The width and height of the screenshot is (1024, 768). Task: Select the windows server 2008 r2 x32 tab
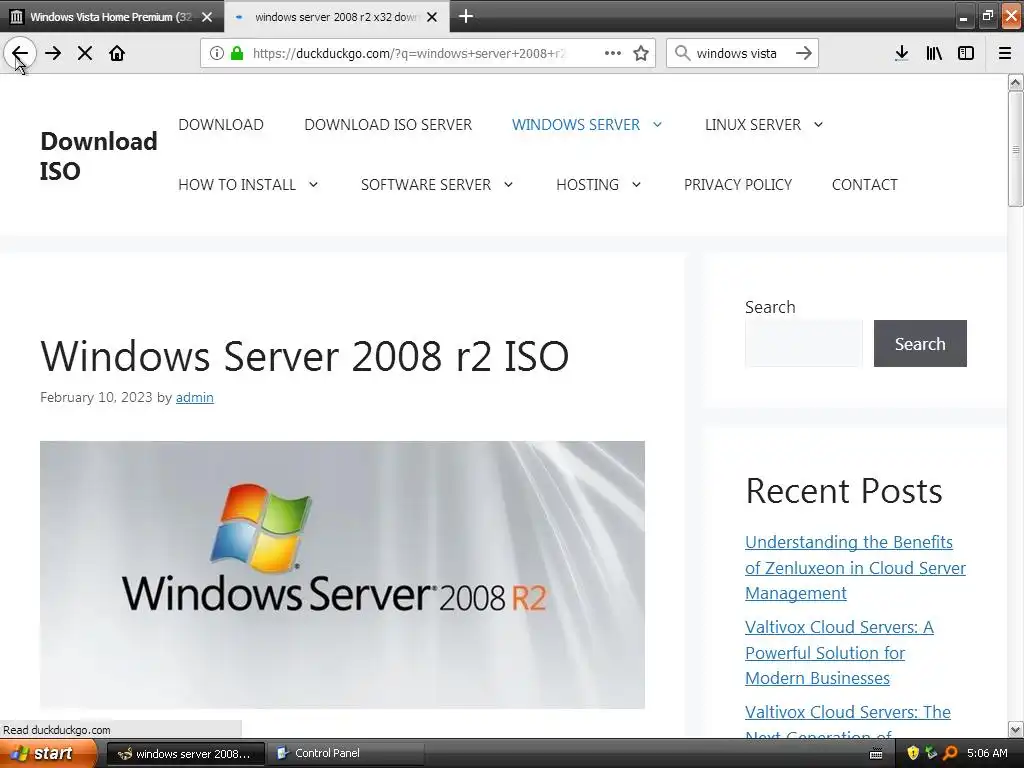coord(336,17)
